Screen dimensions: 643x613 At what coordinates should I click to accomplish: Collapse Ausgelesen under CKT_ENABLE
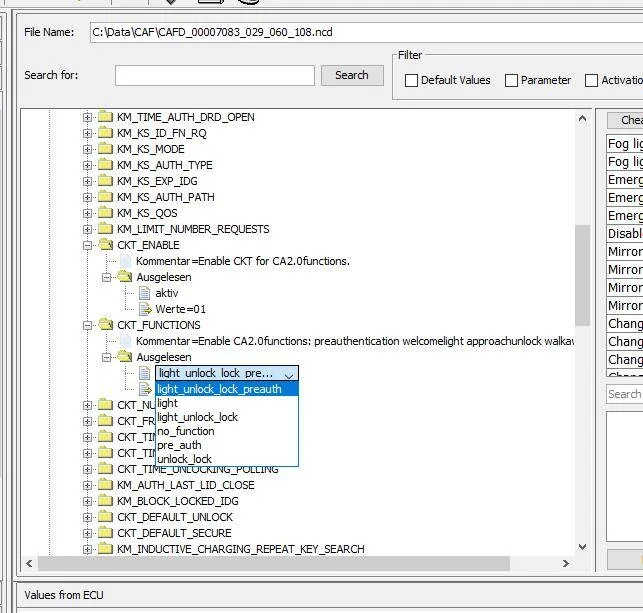pos(106,278)
